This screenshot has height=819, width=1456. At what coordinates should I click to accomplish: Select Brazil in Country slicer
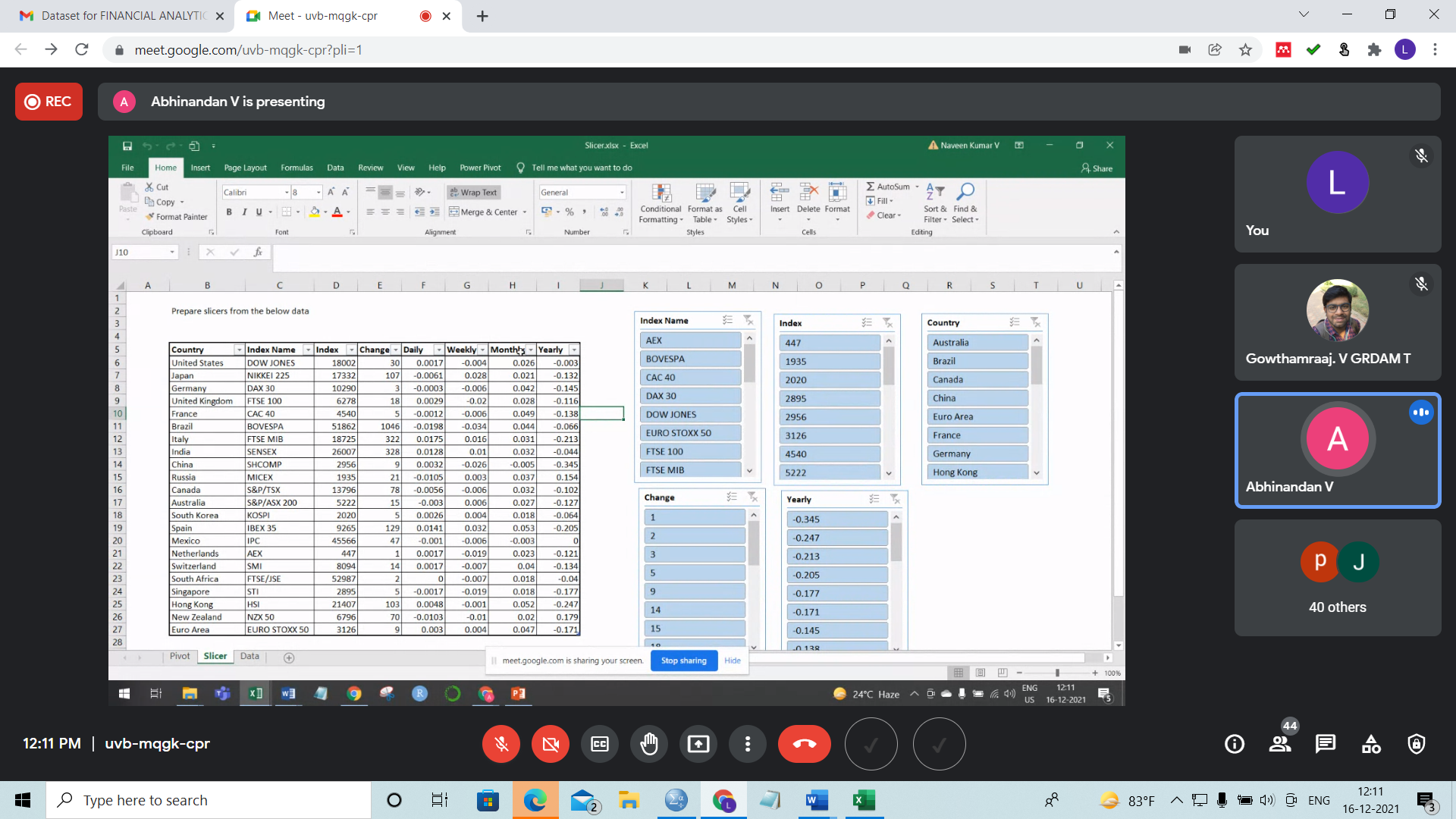977,361
